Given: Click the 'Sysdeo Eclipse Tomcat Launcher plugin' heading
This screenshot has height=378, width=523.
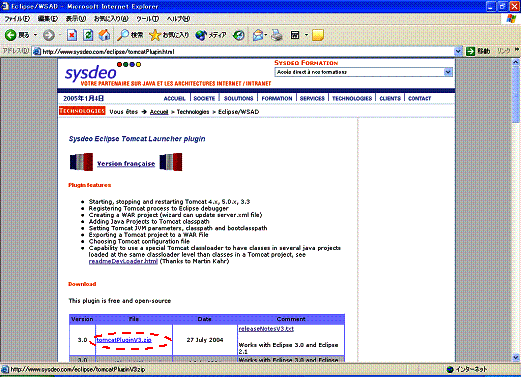Looking at the screenshot, I should pos(137,139).
